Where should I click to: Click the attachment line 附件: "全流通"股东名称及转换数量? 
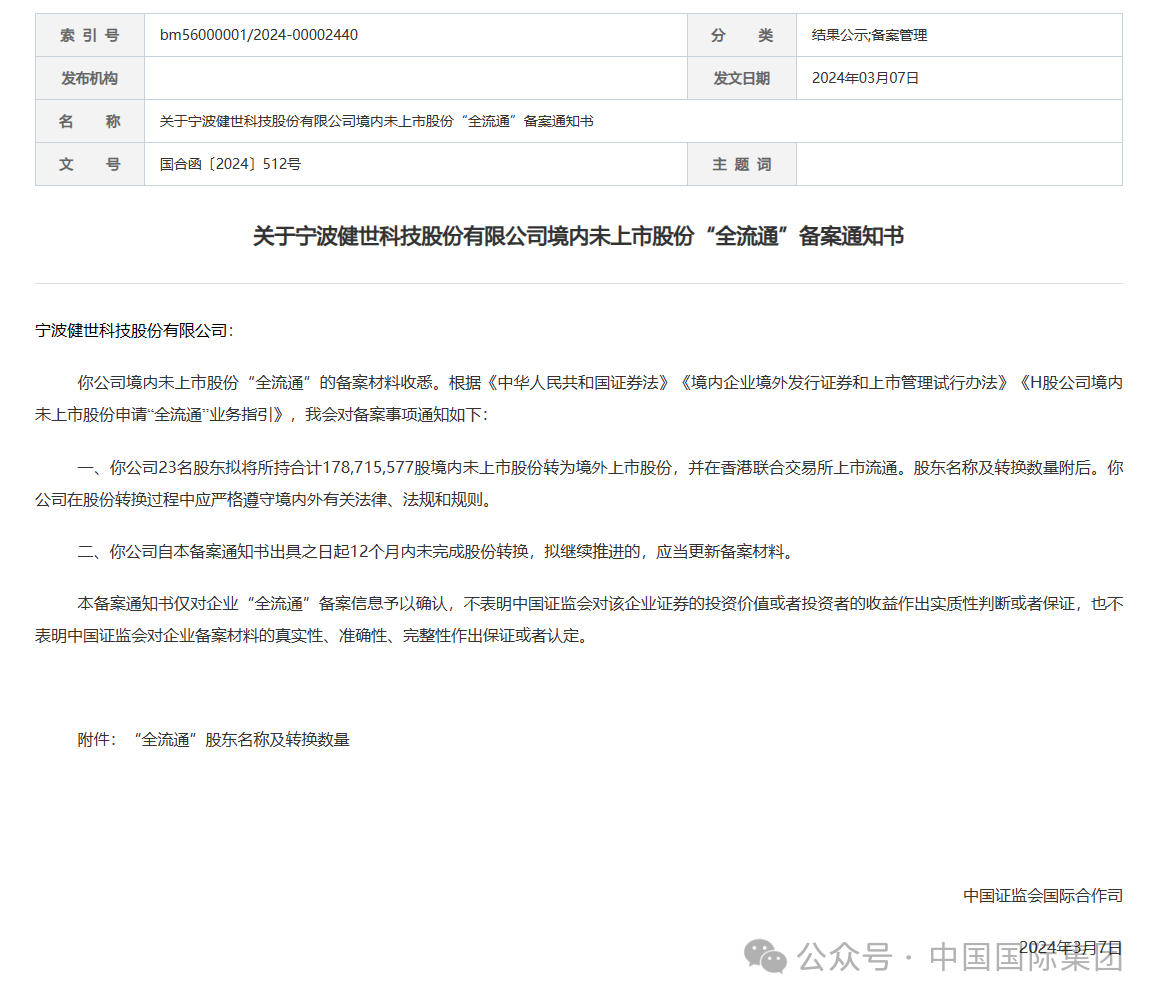(213, 739)
